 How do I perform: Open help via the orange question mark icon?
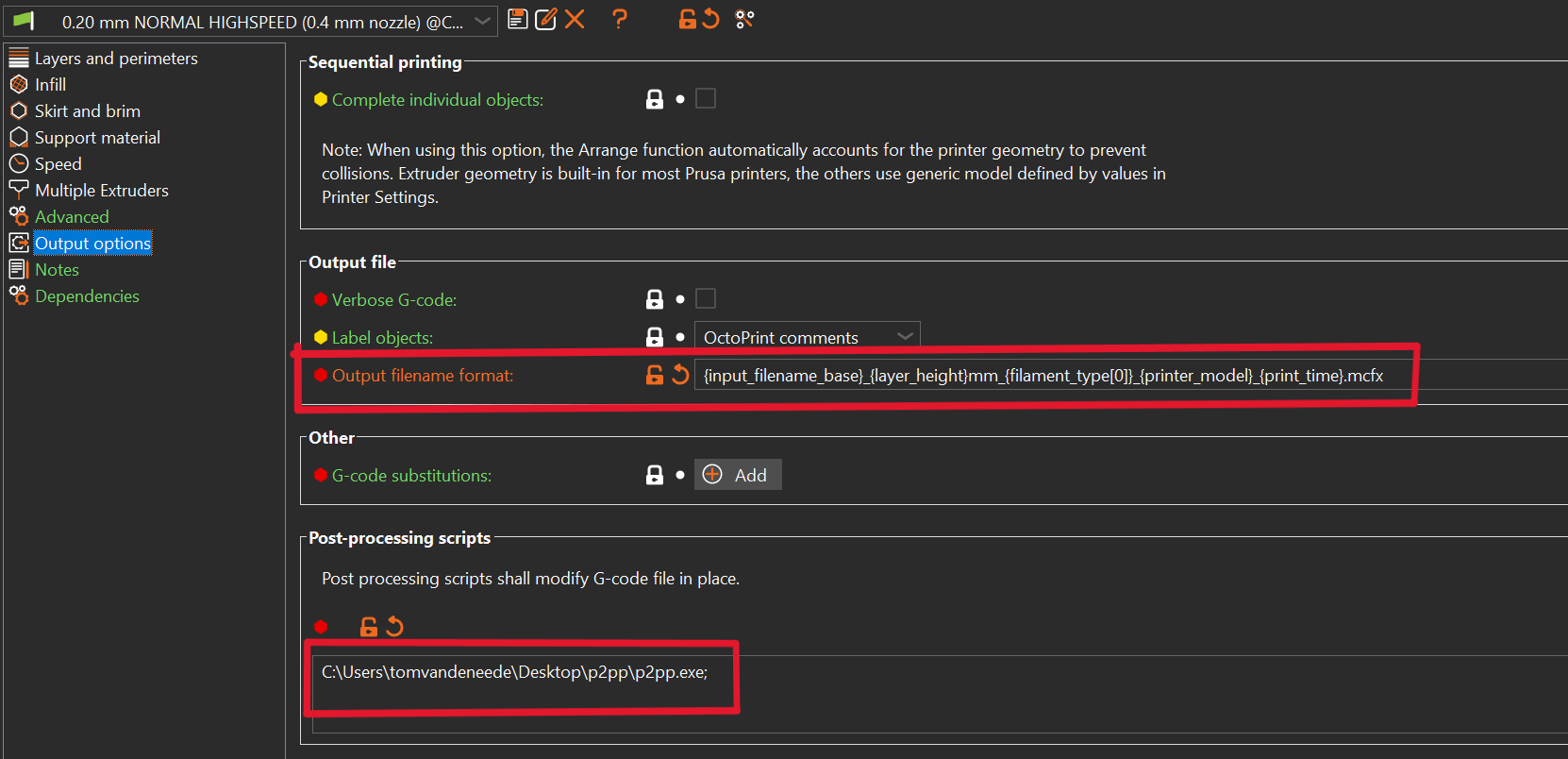point(619,19)
